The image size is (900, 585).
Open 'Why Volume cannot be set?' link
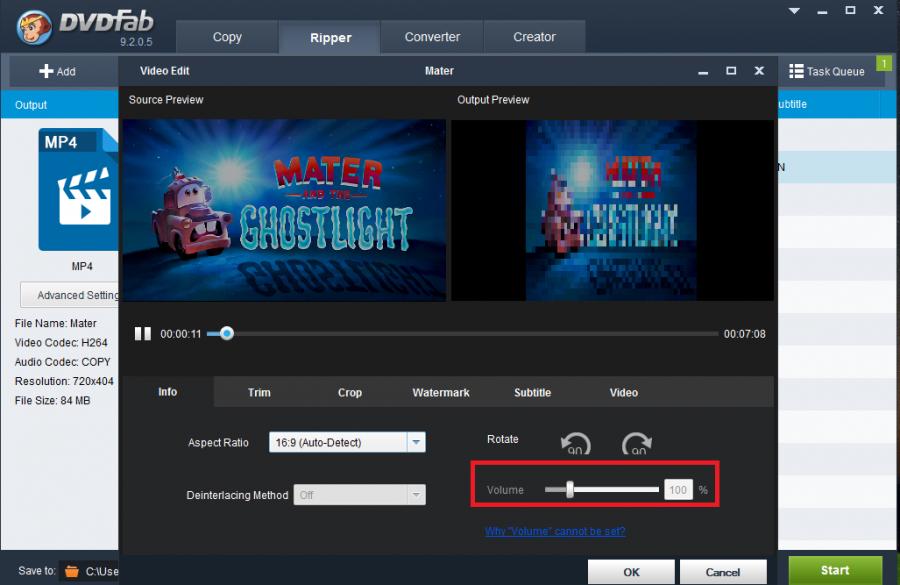[x=555, y=531]
